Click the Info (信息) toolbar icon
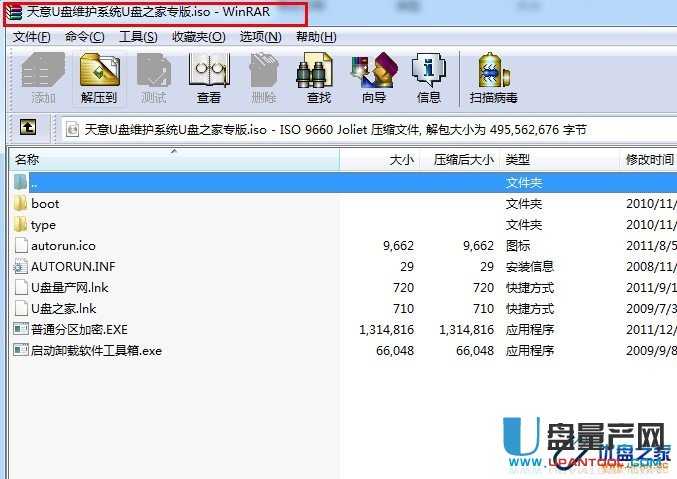The width and height of the screenshot is (677, 479). [x=428, y=77]
